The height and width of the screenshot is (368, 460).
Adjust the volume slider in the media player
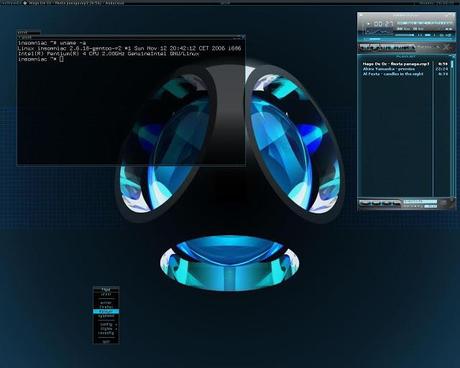[x=404, y=35]
